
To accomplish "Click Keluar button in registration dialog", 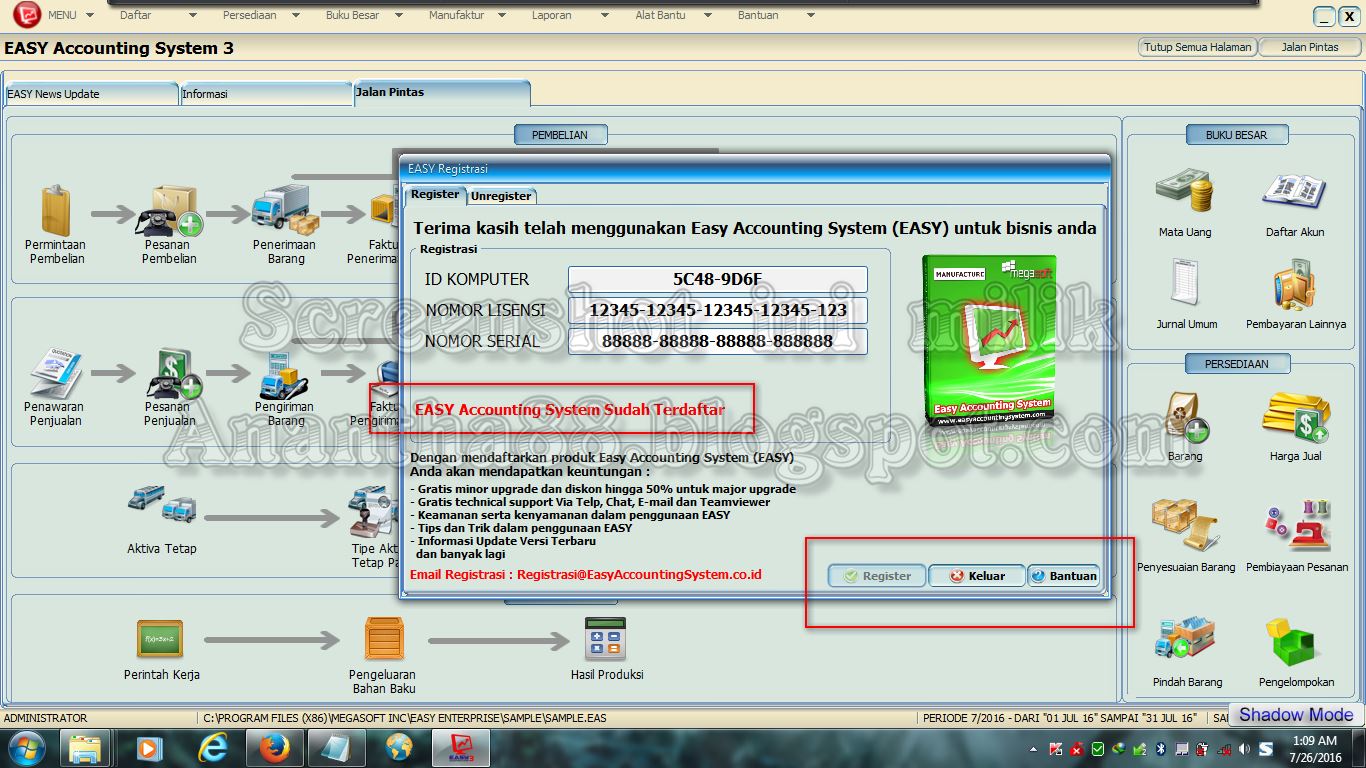I will 976,576.
